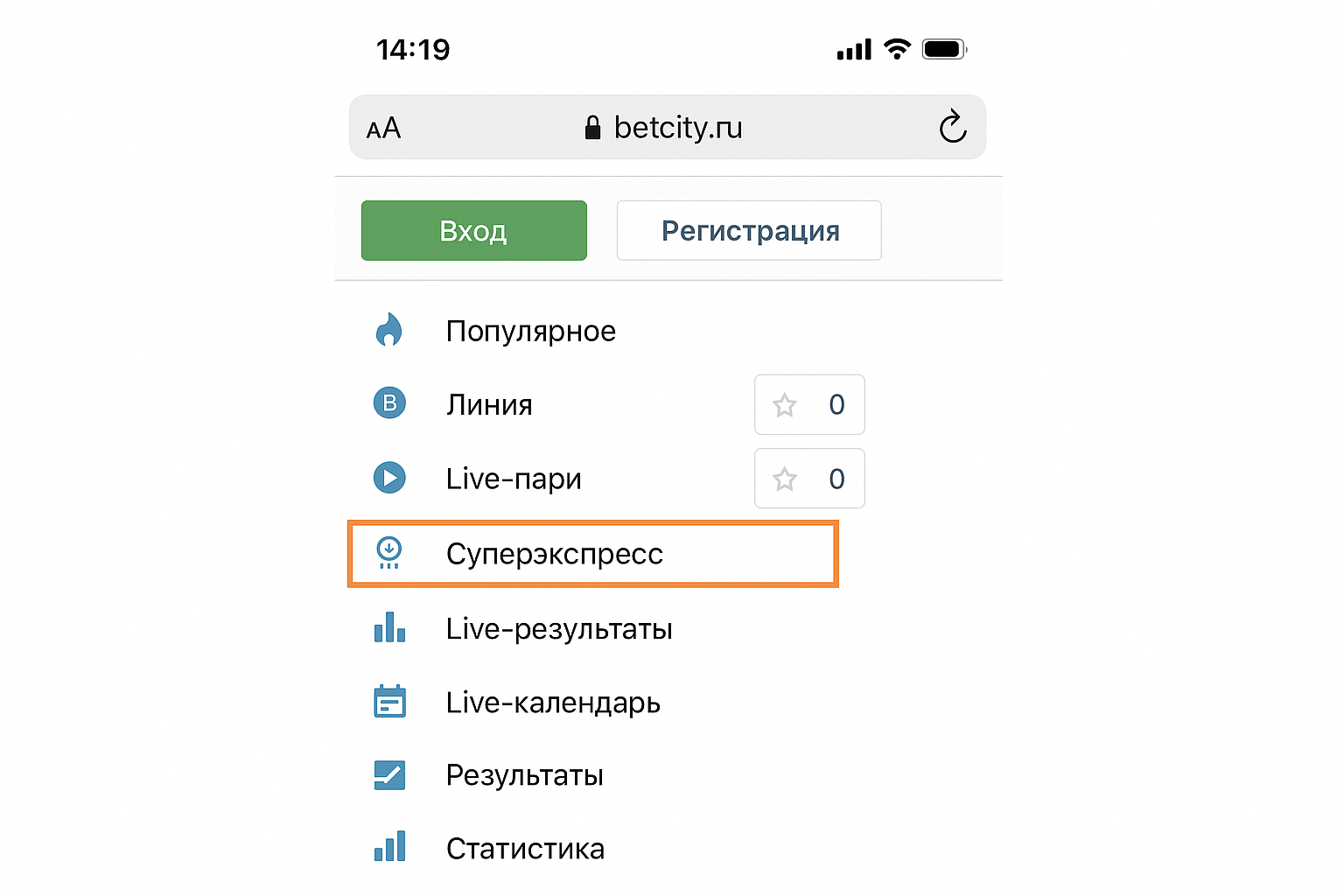This screenshot has width=1344, height=896.
Task: Go to the Live-результаты section
Action: coord(558,629)
